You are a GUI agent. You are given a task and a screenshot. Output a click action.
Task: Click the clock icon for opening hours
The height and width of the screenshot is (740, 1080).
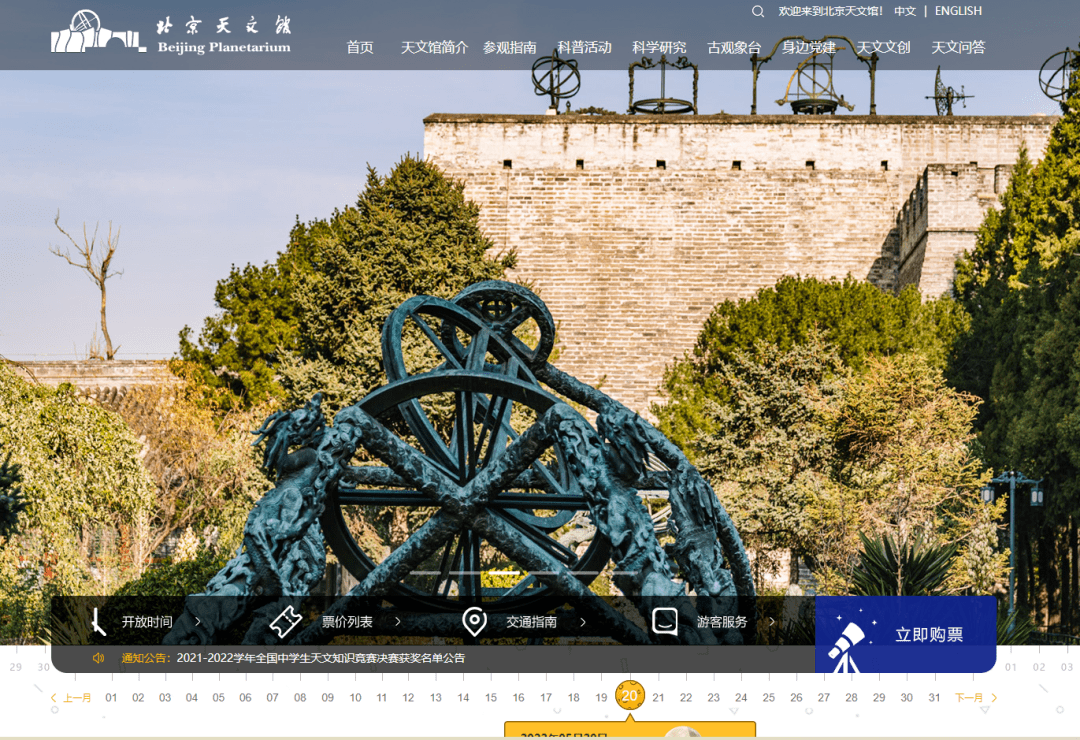click(98, 621)
